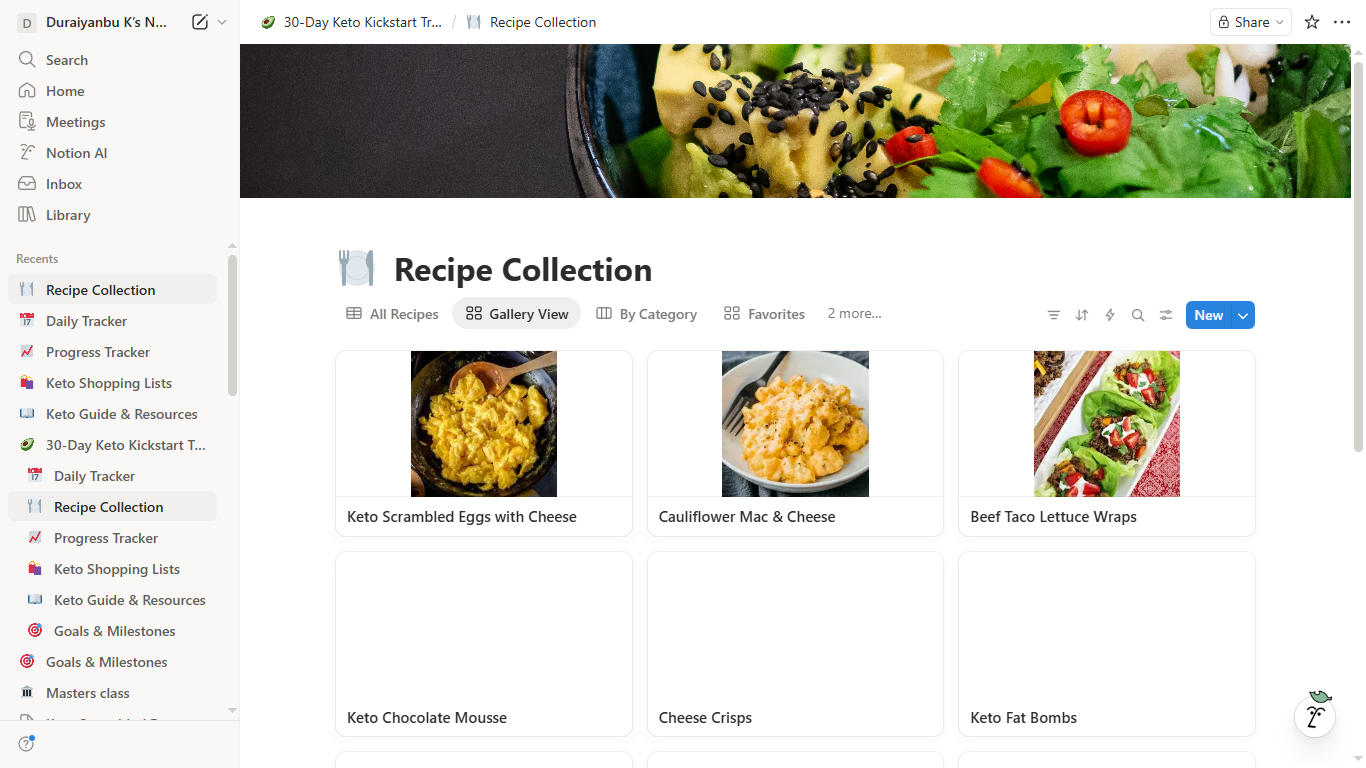Click the Share button
The height and width of the screenshot is (768, 1366).
1250,22
